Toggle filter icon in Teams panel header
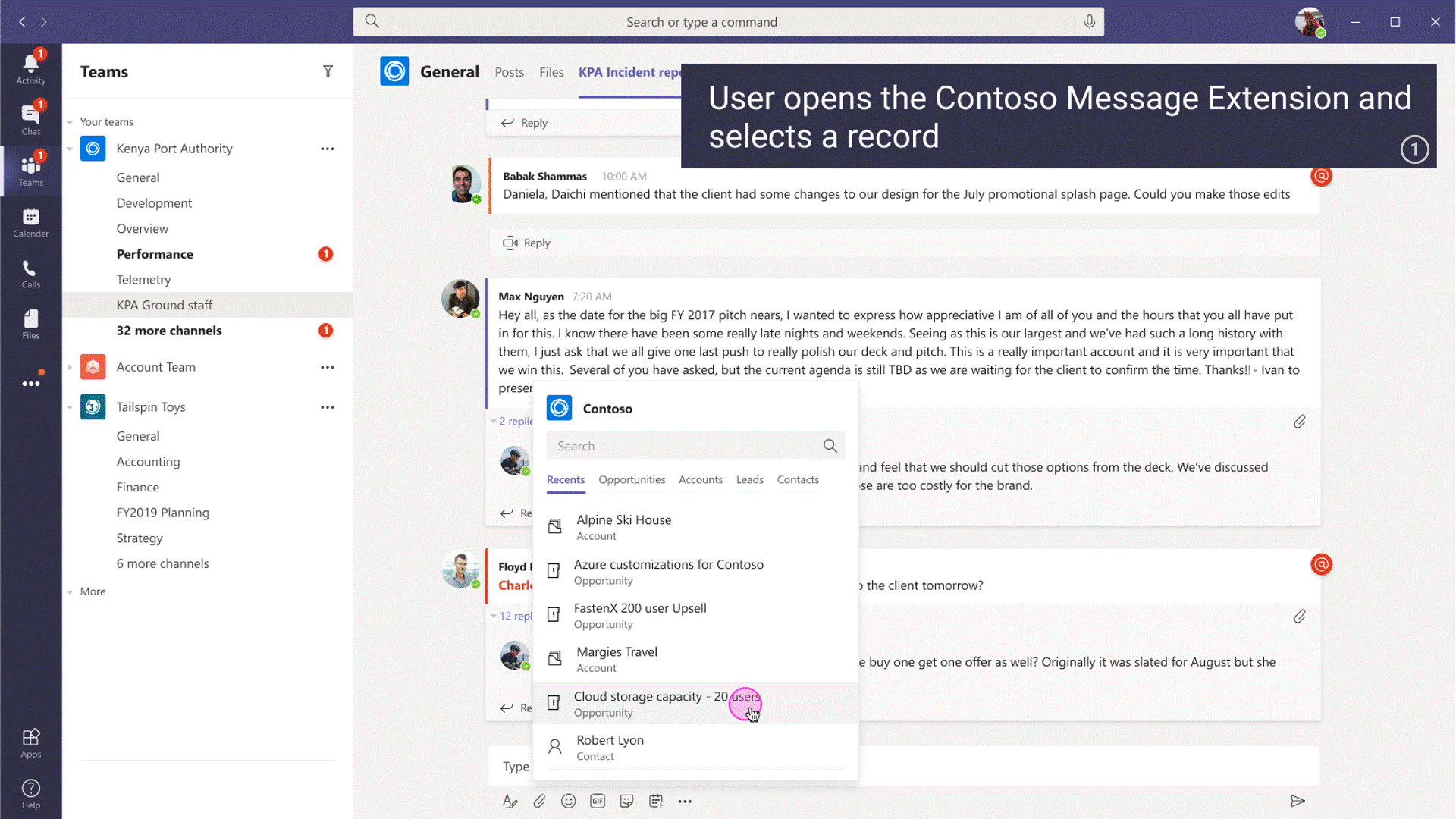Screen dimensions: 1456x819 [328, 71]
